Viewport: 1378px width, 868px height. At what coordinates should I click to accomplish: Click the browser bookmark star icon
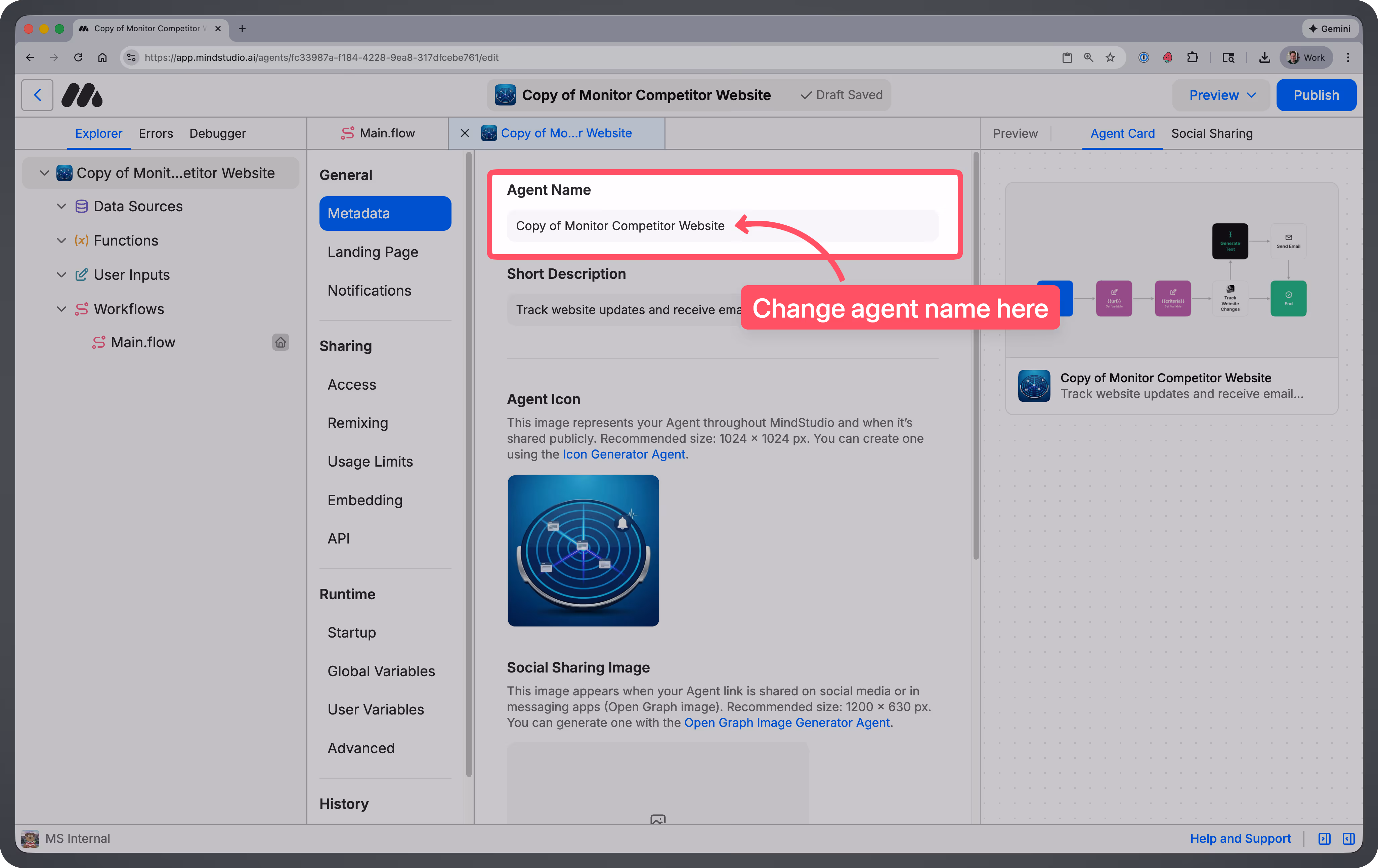[1110, 57]
